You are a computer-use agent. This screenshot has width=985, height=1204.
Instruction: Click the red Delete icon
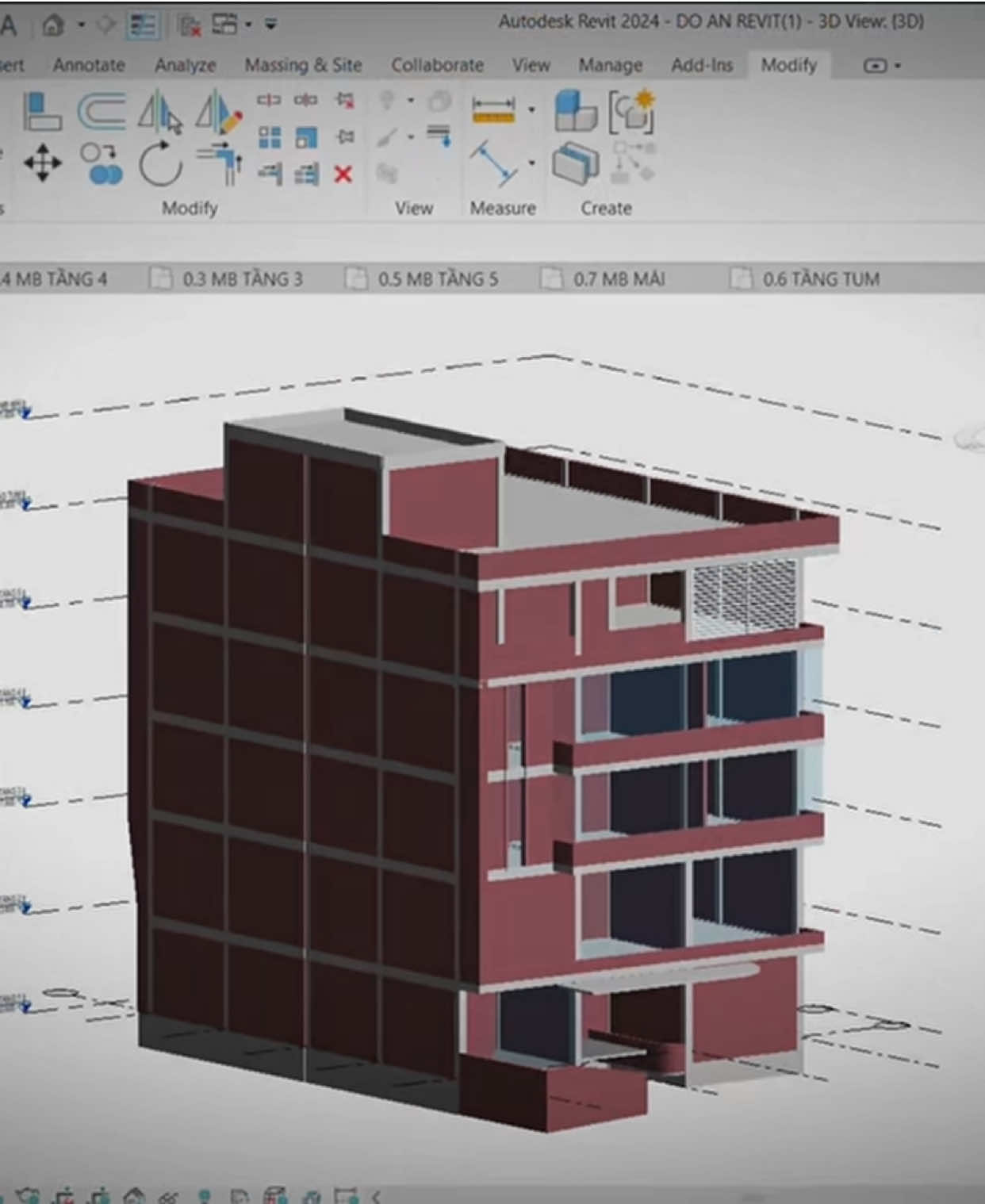point(343,174)
